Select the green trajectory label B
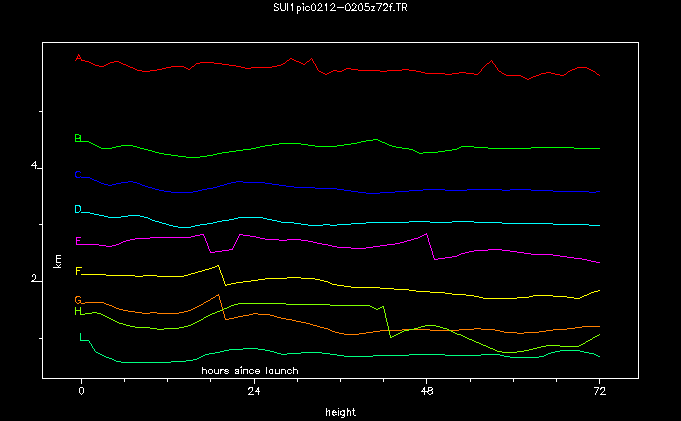The image size is (681, 421). pos(78,138)
